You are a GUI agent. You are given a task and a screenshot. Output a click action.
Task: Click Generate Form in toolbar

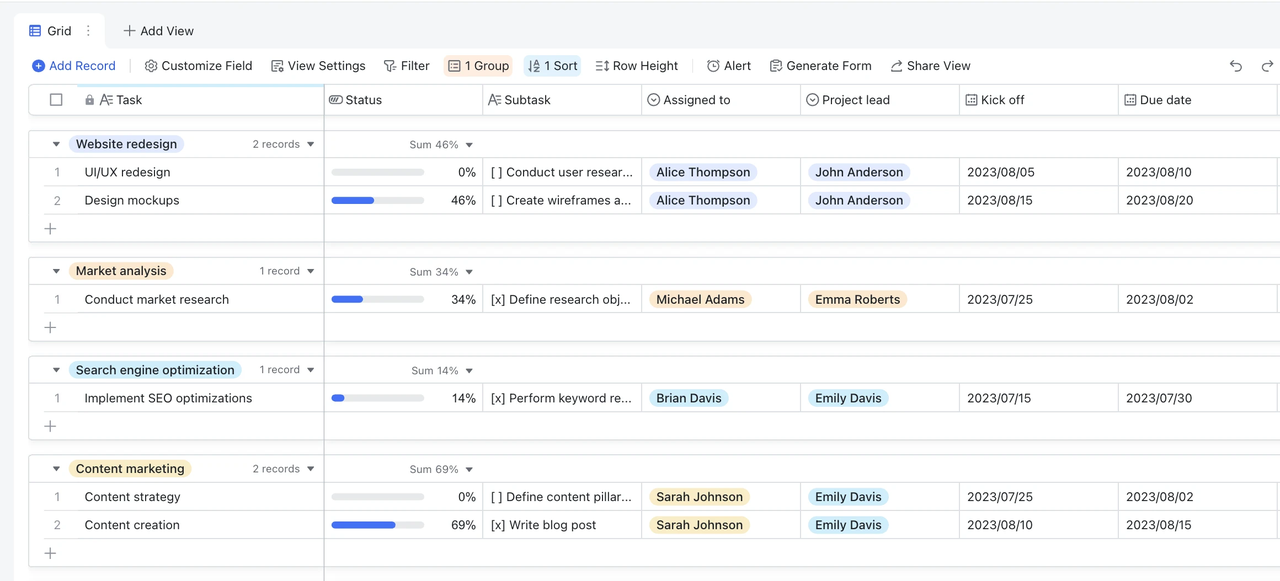pos(820,66)
